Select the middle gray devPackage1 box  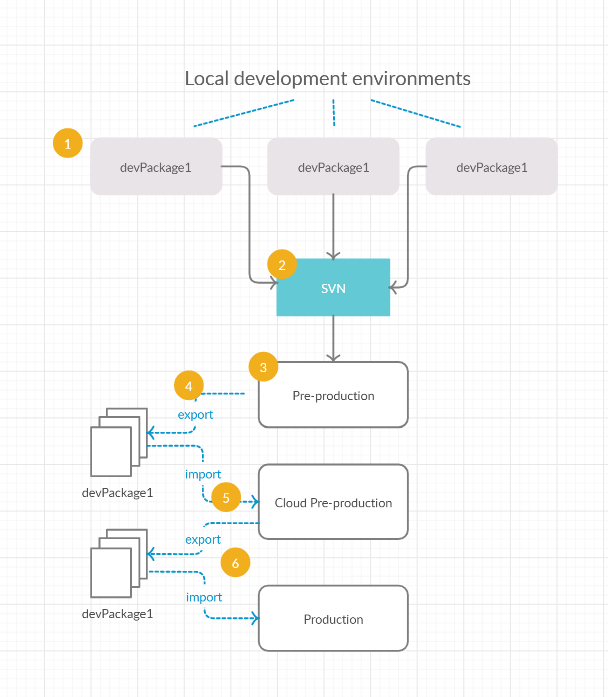pos(333,166)
